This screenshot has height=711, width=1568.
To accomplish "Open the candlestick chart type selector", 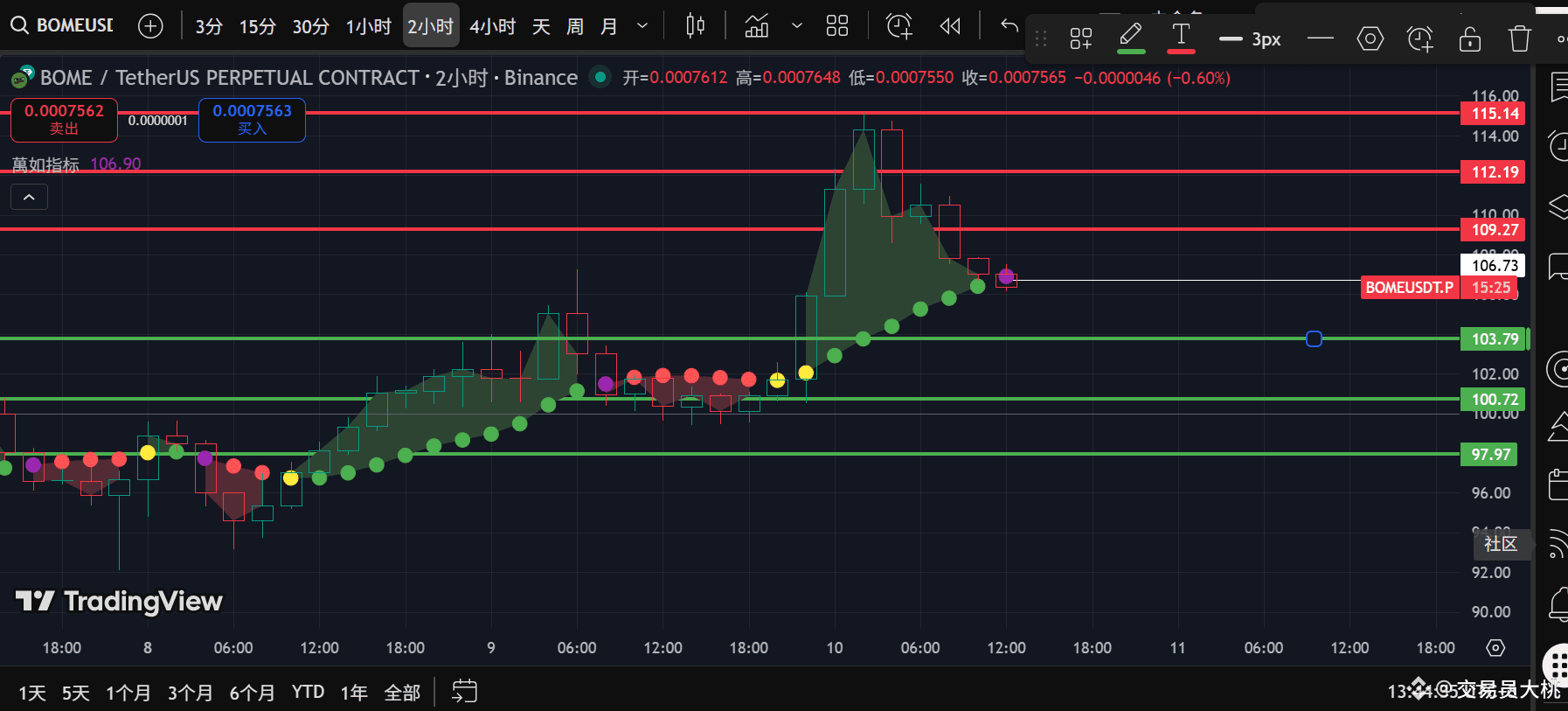I will [x=695, y=26].
